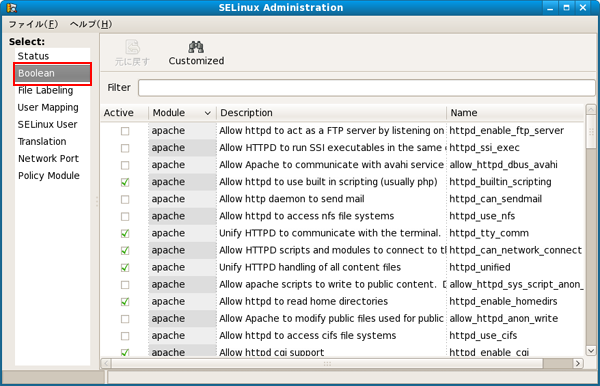Image resolution: width=600 pixels, height=386 pixels.
Task: Open the ヘルプ(H) menu
Action: click(x=91, y=24)
